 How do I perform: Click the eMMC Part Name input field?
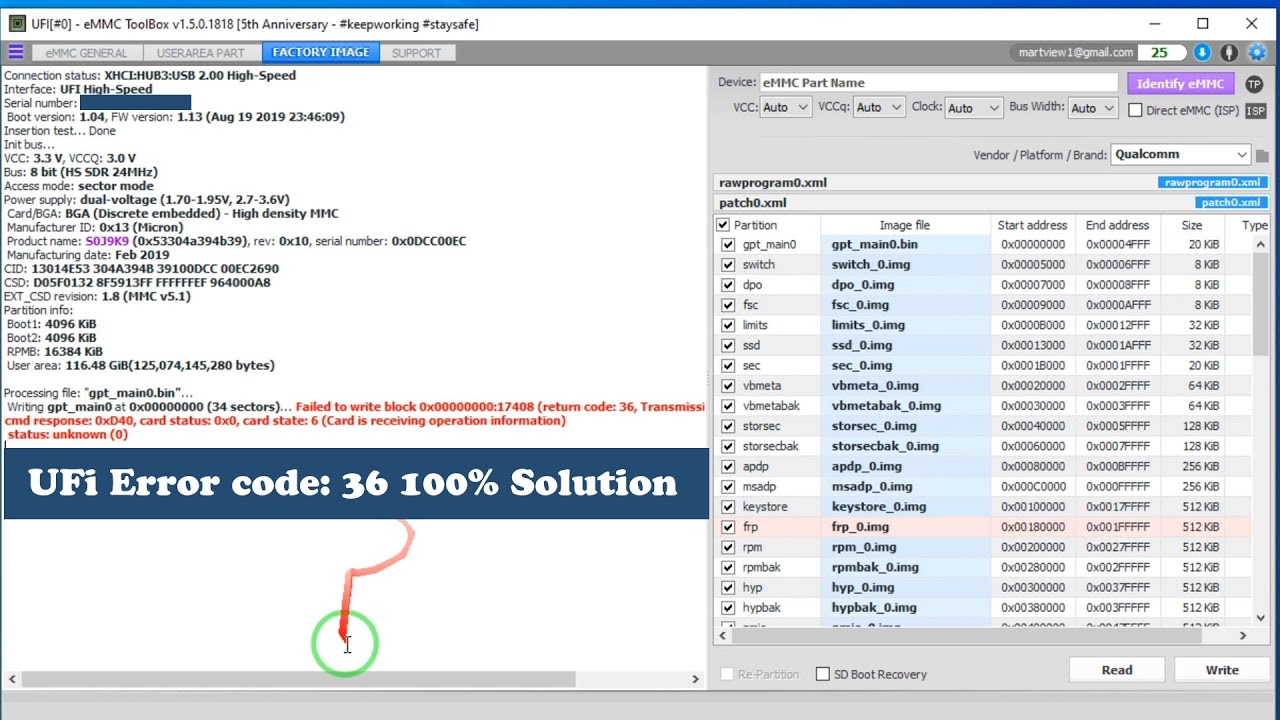tap(938, 83)
